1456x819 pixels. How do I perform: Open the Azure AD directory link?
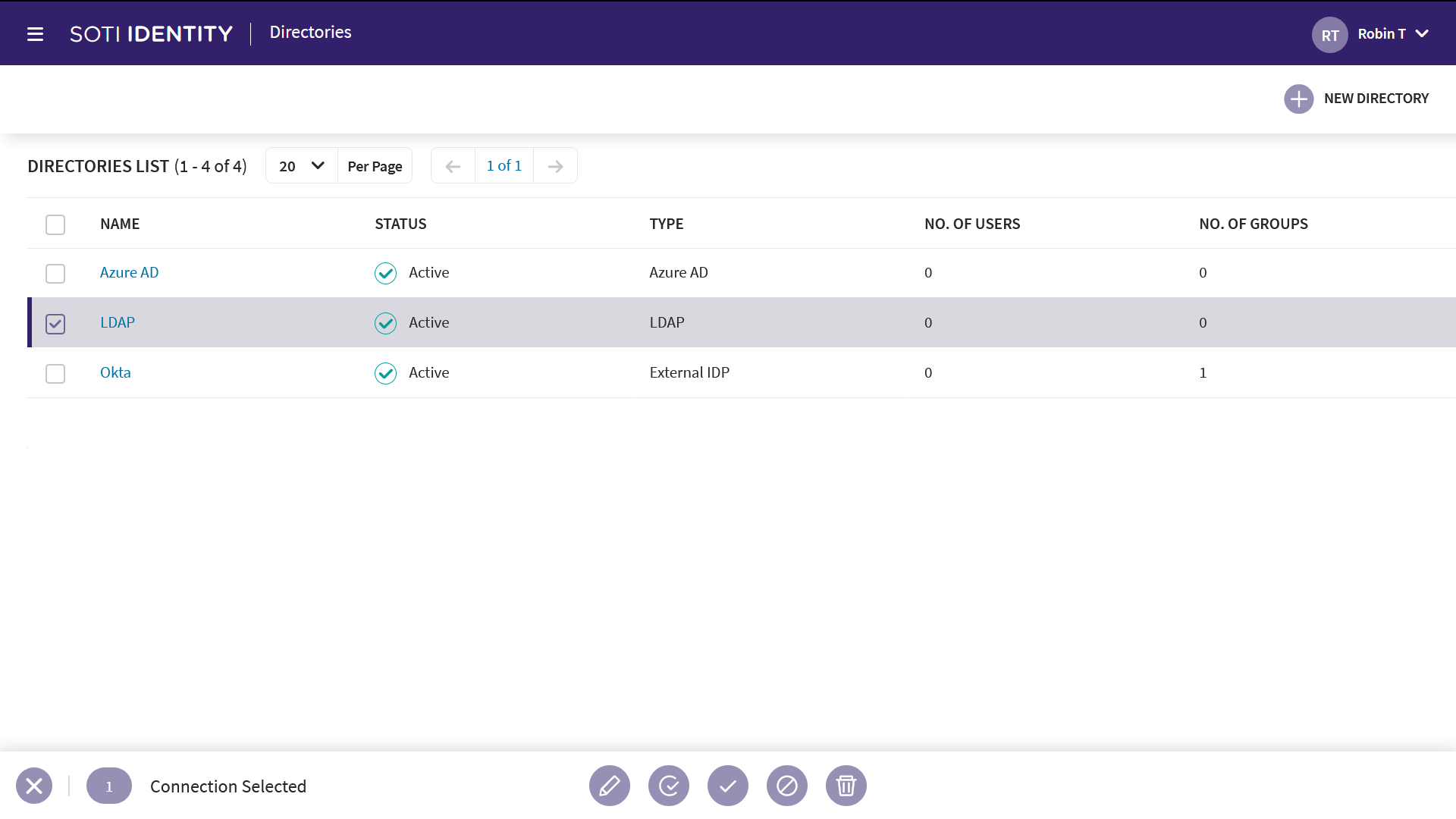(129, 272)
